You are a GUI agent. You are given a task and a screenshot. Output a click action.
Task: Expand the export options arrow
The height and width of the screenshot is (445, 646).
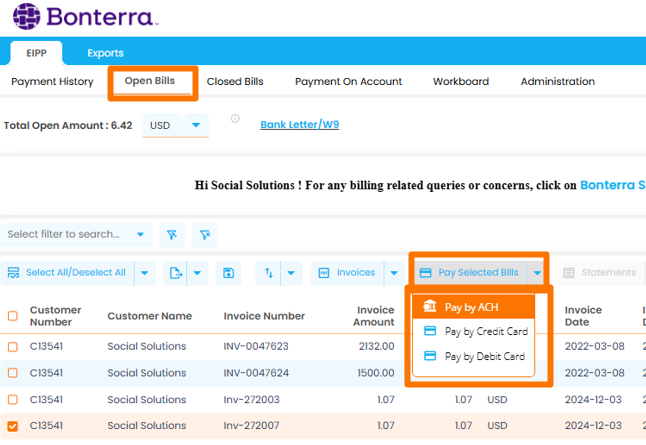point(197,273)
